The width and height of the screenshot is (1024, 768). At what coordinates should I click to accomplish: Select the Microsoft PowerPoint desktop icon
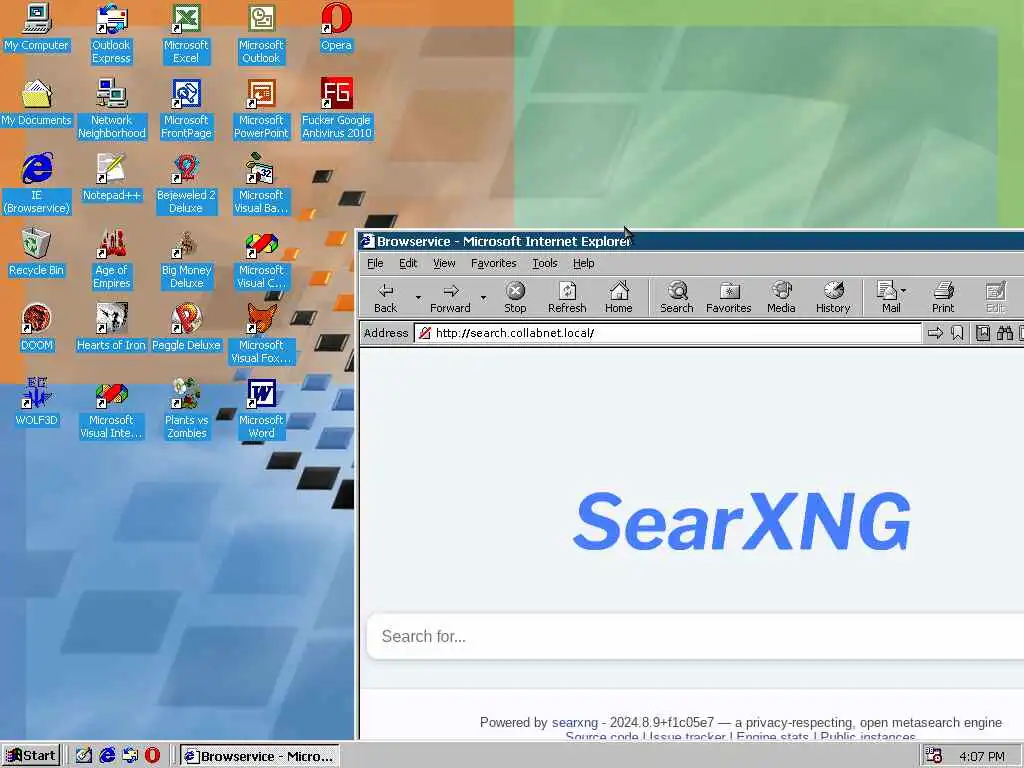click(261, 109)
